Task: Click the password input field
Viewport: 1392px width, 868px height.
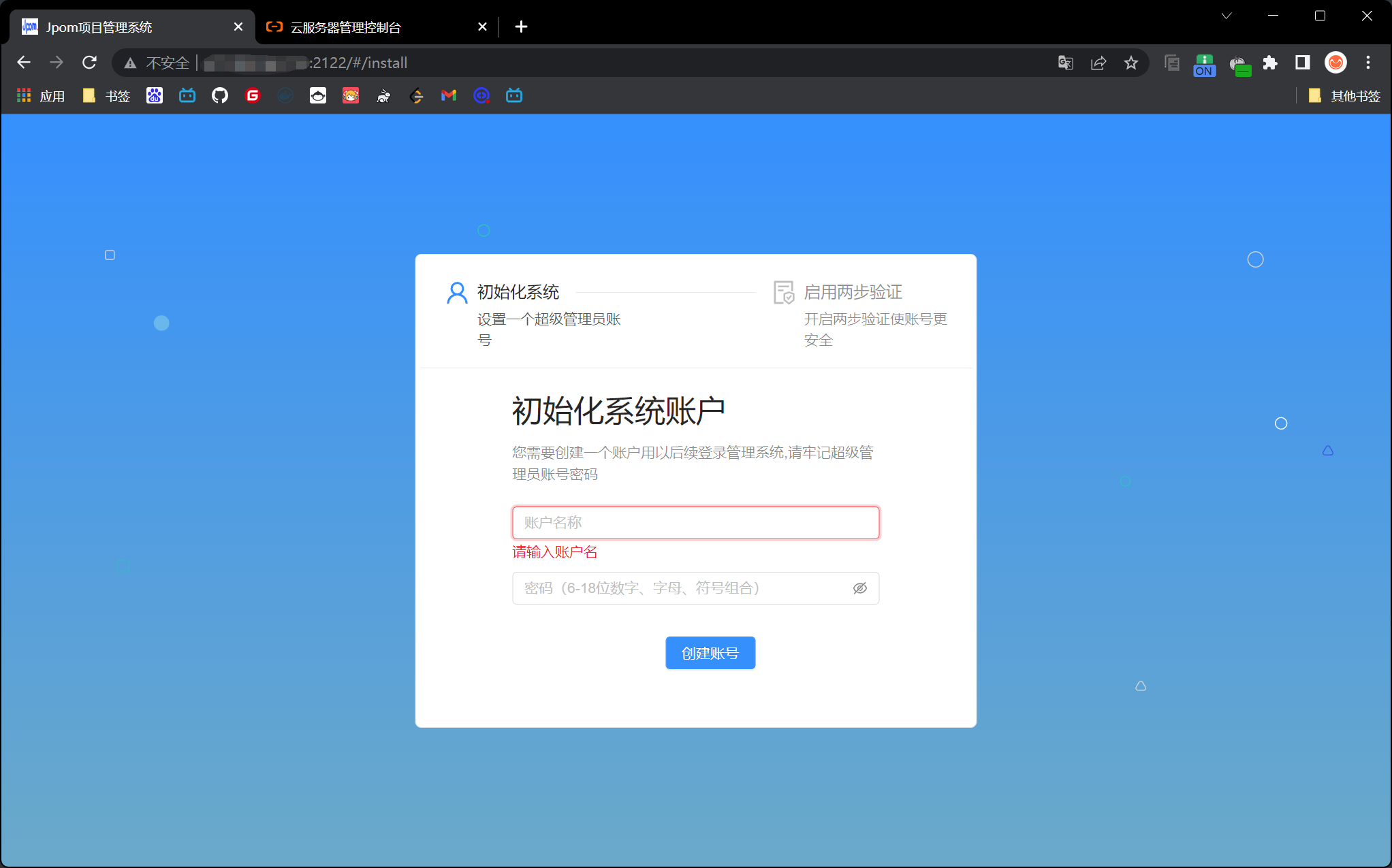Action: click(x=681, y=588)
